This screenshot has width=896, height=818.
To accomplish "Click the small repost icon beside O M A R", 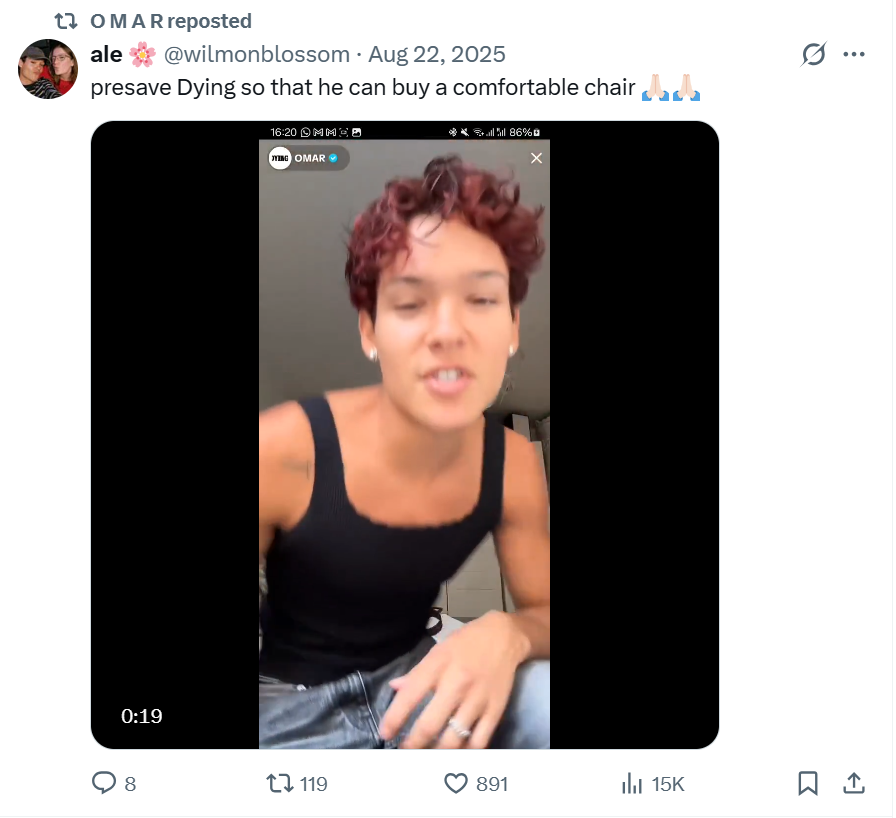I will [66, 21].
